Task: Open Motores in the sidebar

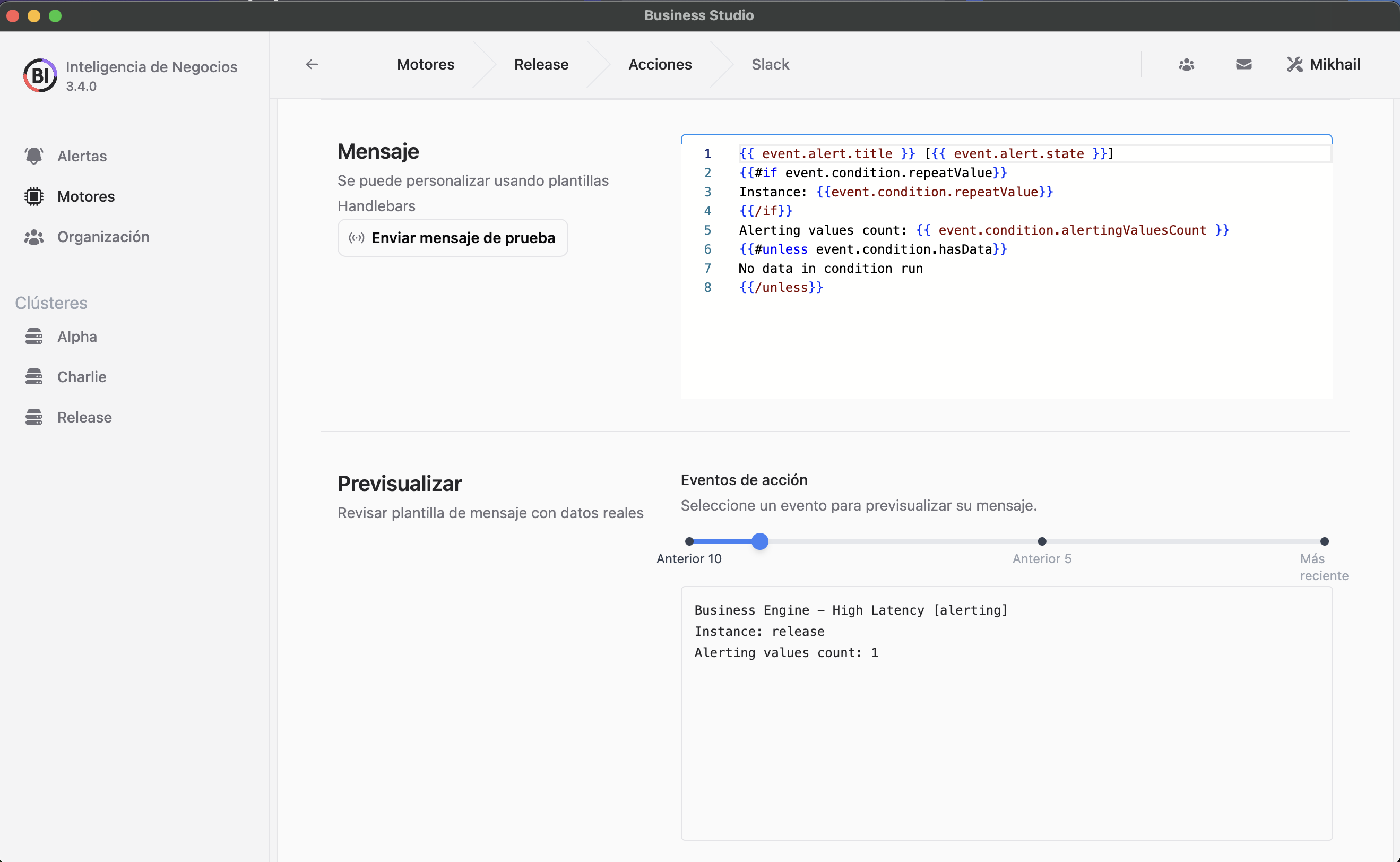Action: (86, 196)
